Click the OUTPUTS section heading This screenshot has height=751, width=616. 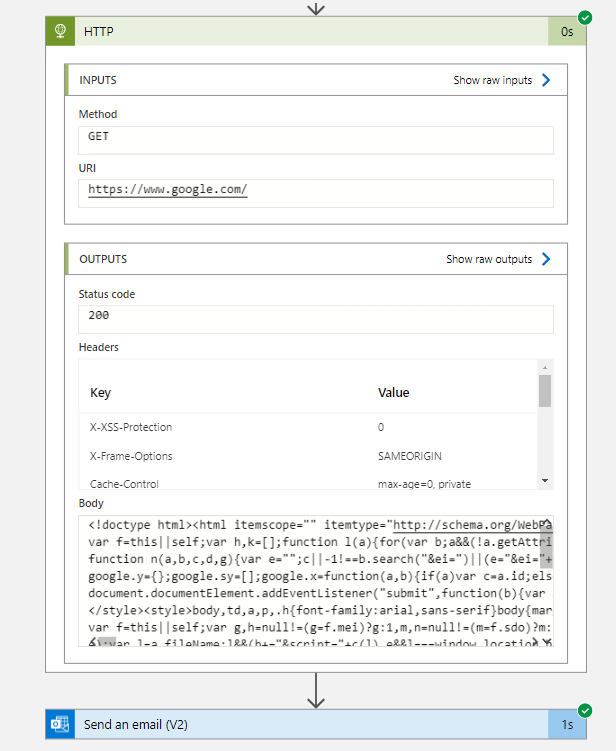coord(103,259)
